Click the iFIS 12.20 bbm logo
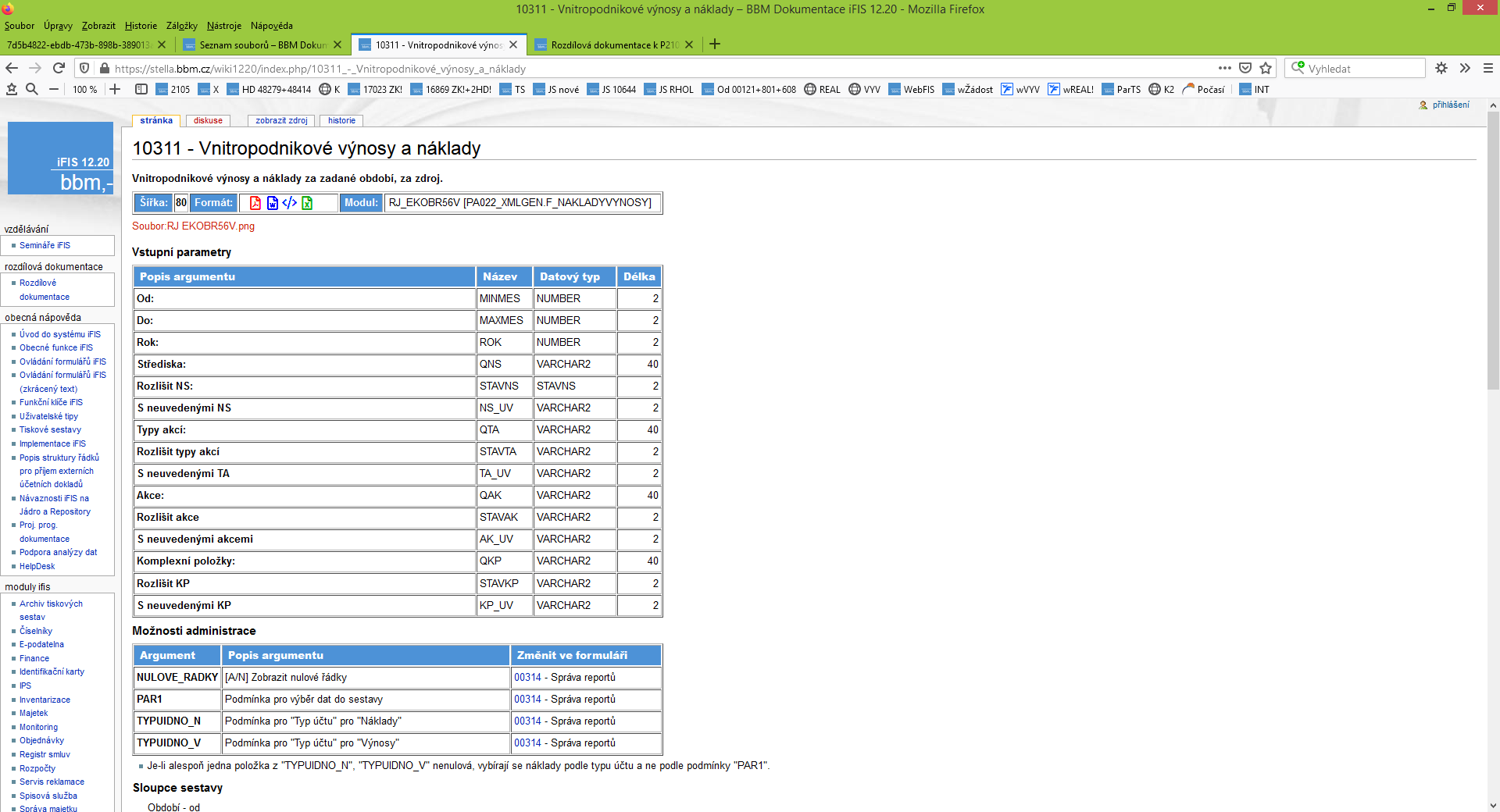 (60, 158)
